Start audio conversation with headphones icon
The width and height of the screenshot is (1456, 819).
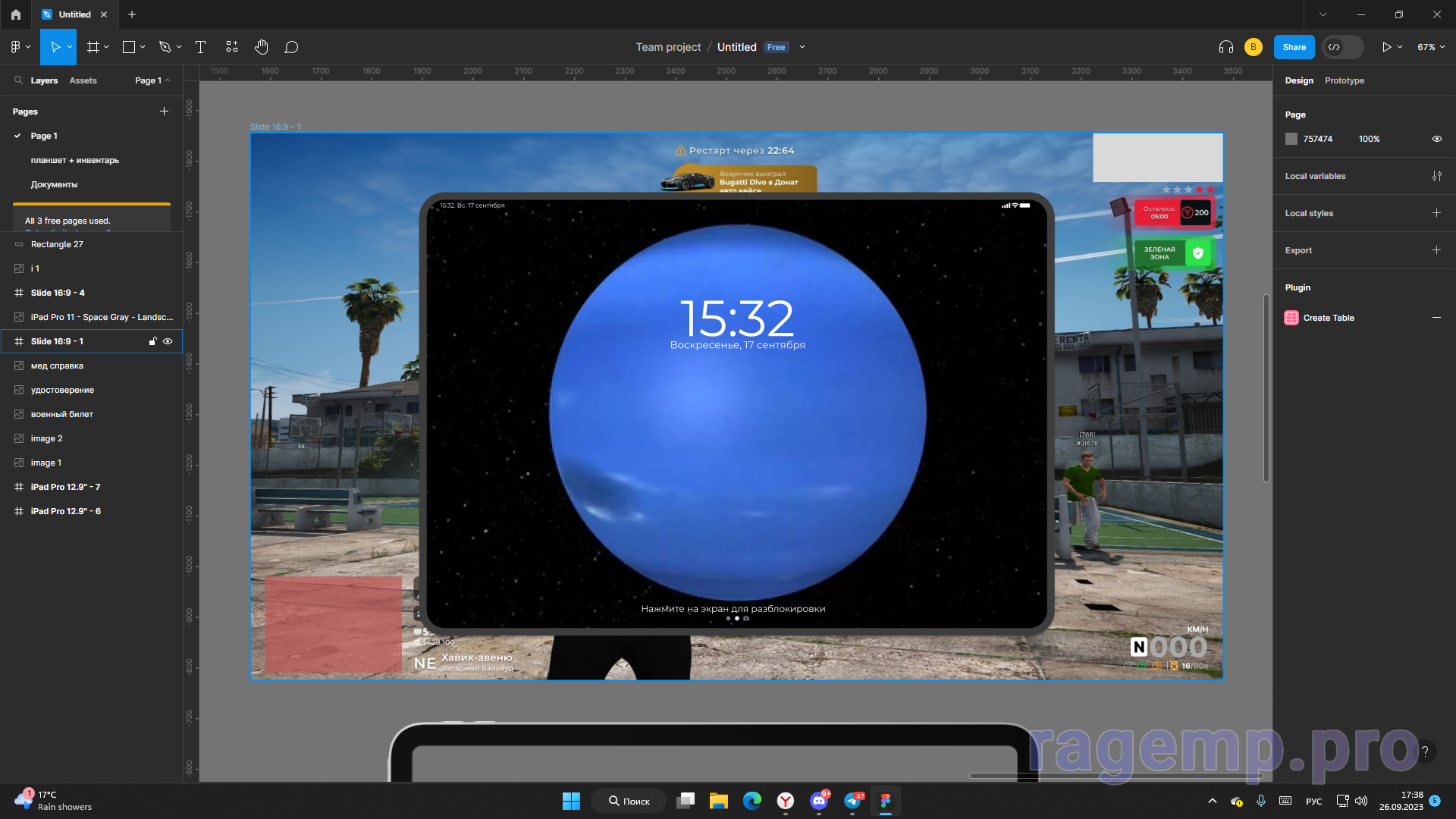pyautogui.click(x=1225, y=47)
